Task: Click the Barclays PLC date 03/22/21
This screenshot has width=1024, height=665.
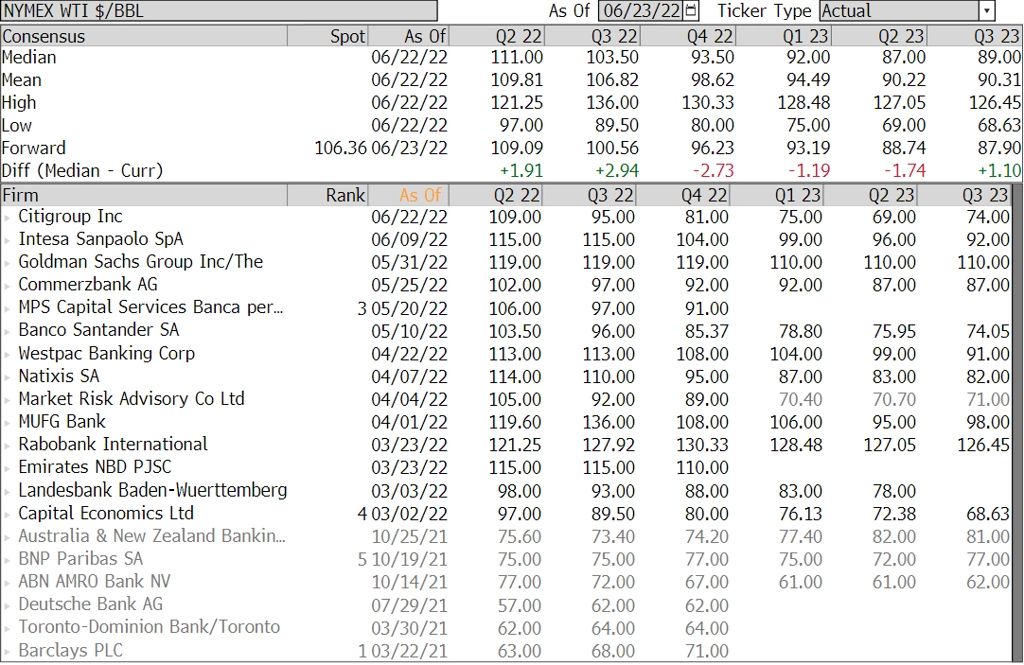Action: (x=409, y=651)
